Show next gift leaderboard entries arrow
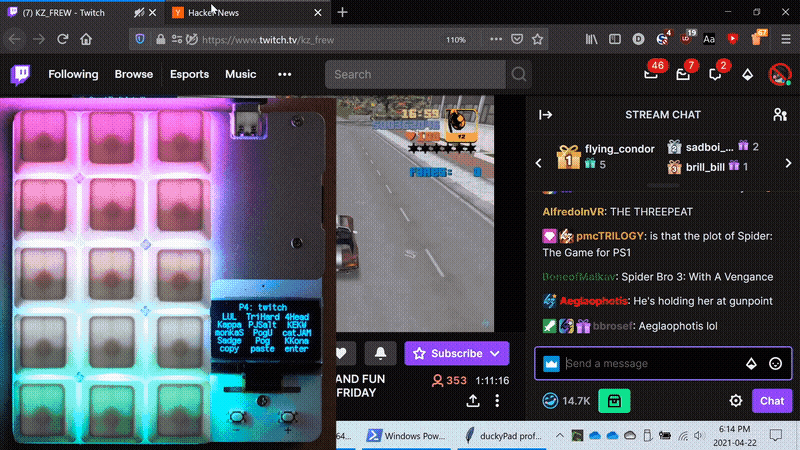 point(788,163)
